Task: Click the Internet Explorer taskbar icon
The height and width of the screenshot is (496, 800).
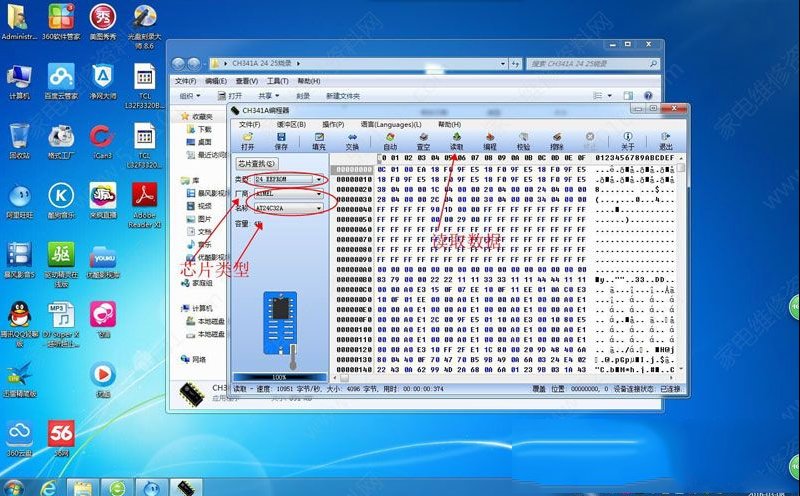Action: coord(48,488)
